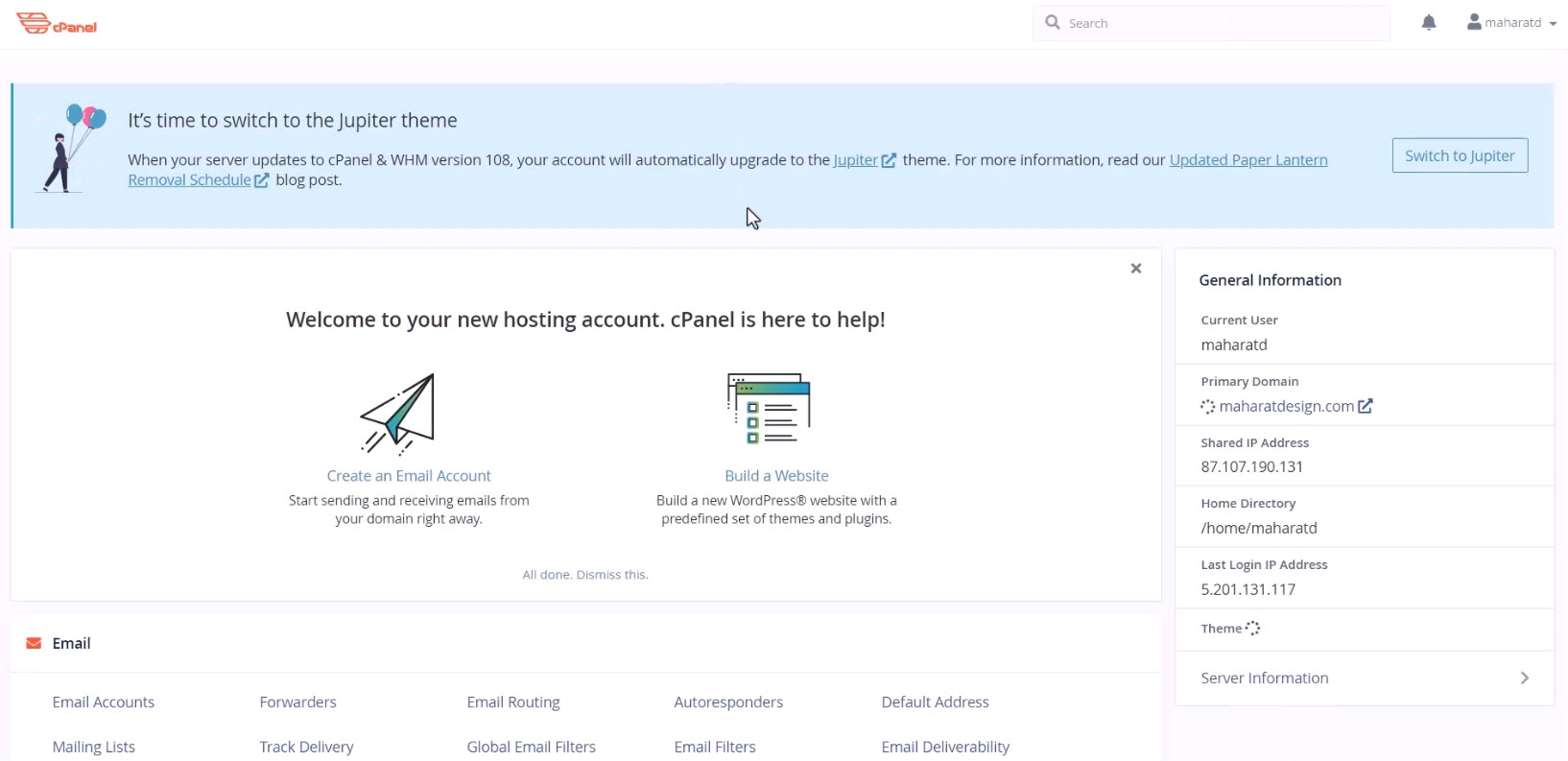The height and width of the screenshot is (761, 1568).
Task: Click external link icon after Jupiter
Action: [x=889, y=160]
